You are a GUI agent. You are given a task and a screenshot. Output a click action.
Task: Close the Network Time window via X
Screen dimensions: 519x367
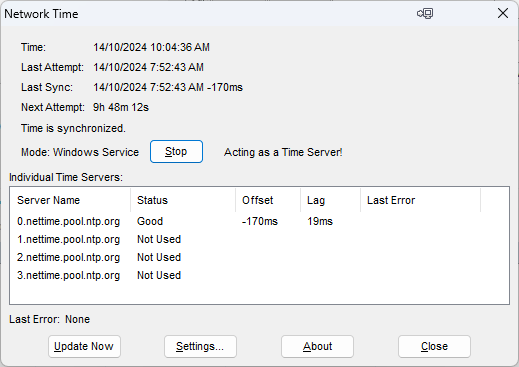(503, 14)
